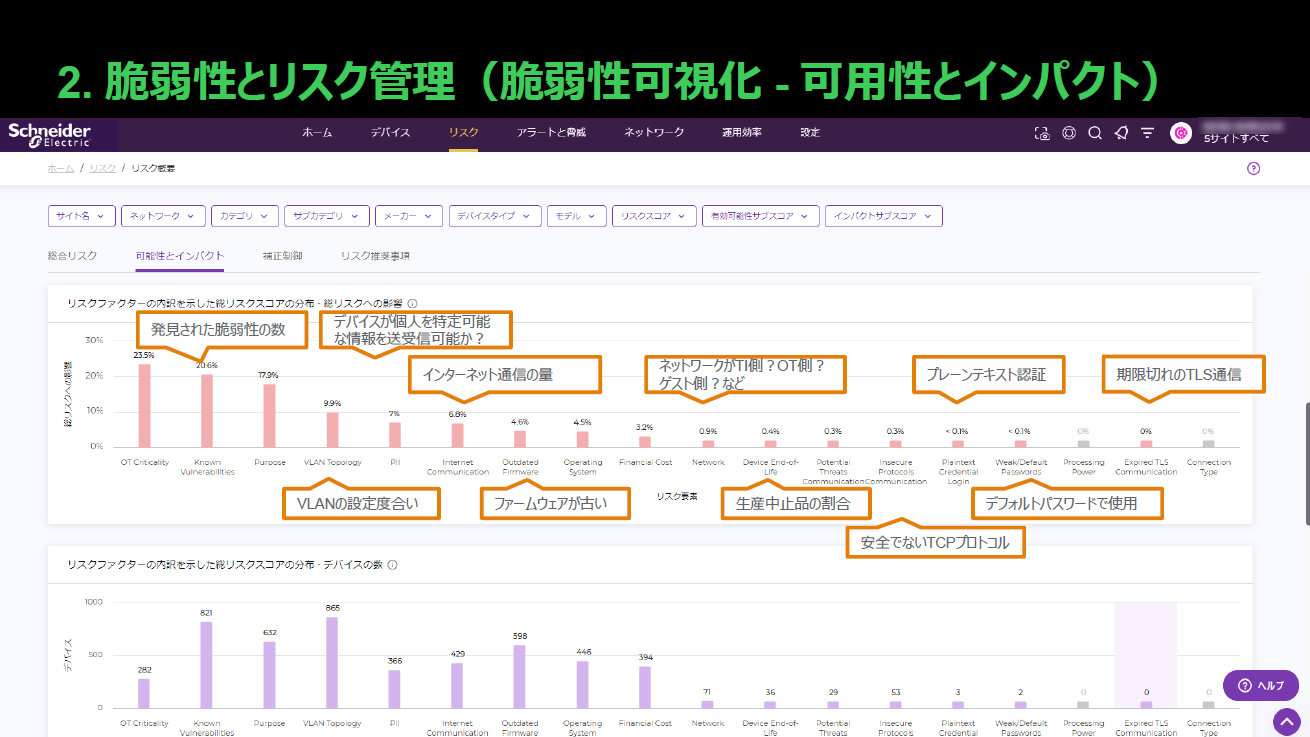
Task: Click the 366 PII device bar
Action: point(395,689)
